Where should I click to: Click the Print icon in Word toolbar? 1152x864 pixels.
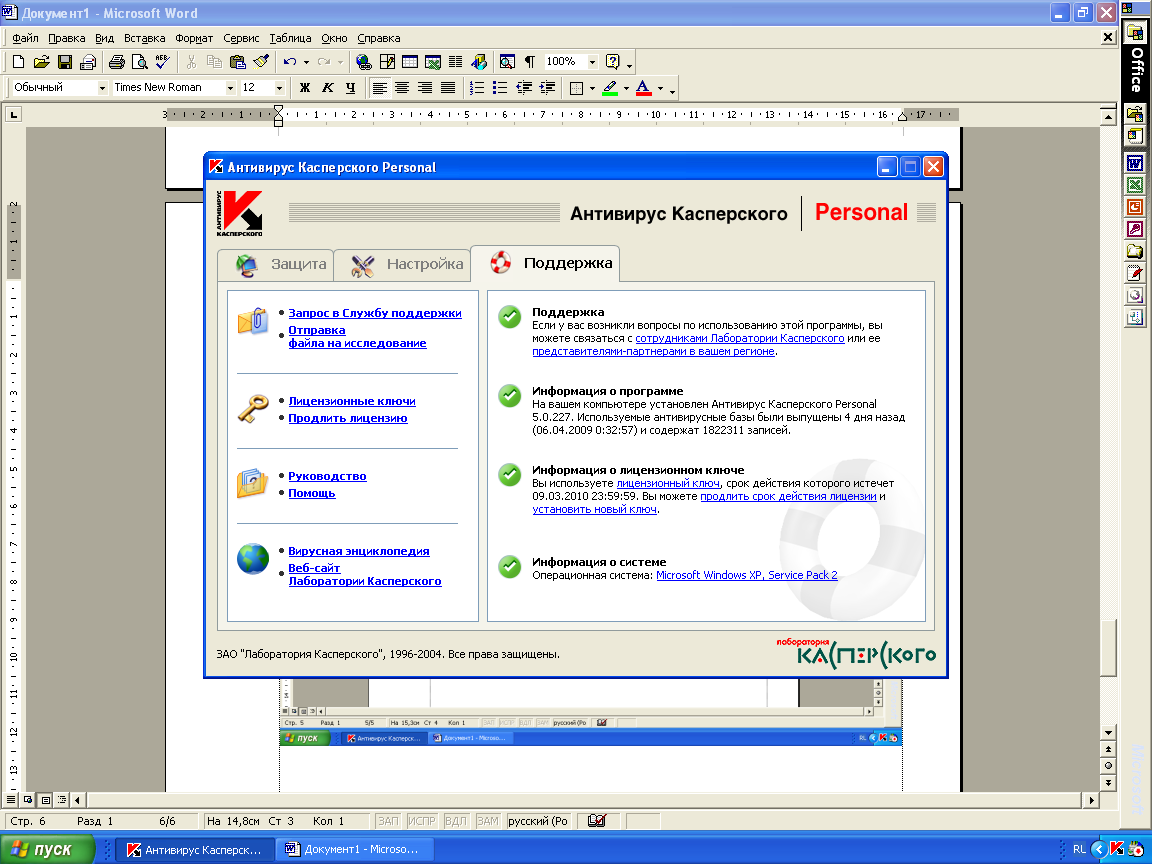pyautogui.click(x=116, y=62)
